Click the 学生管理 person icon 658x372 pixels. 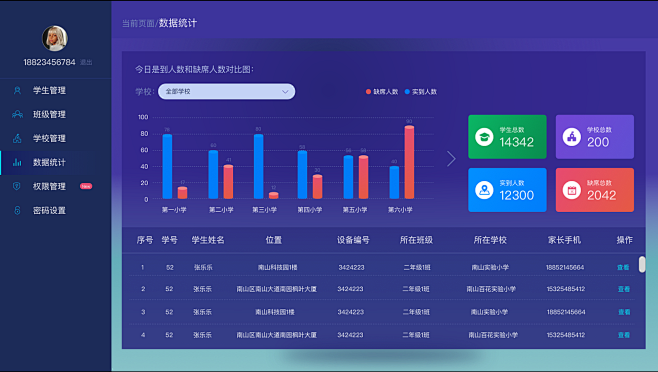(x=17, y=90)
